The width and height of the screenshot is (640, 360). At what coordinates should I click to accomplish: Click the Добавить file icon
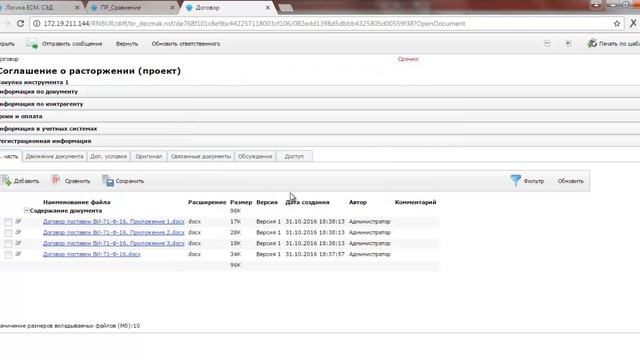[7, 180]
